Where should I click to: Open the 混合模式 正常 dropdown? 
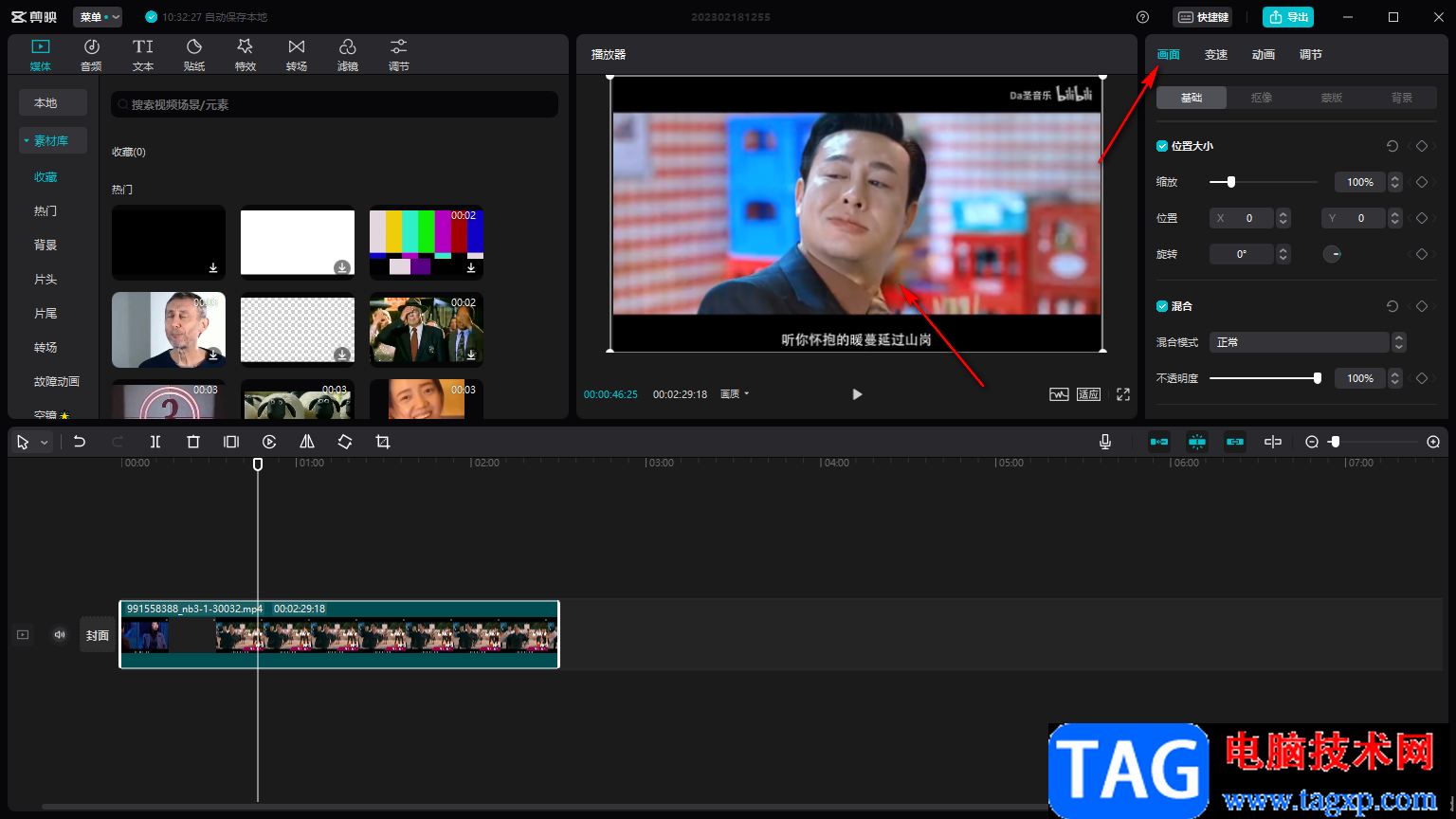click(x=1308, y=342)
